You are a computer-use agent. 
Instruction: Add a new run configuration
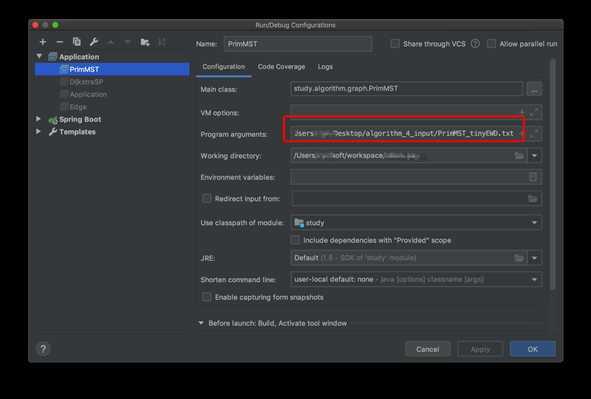[43, 42]
